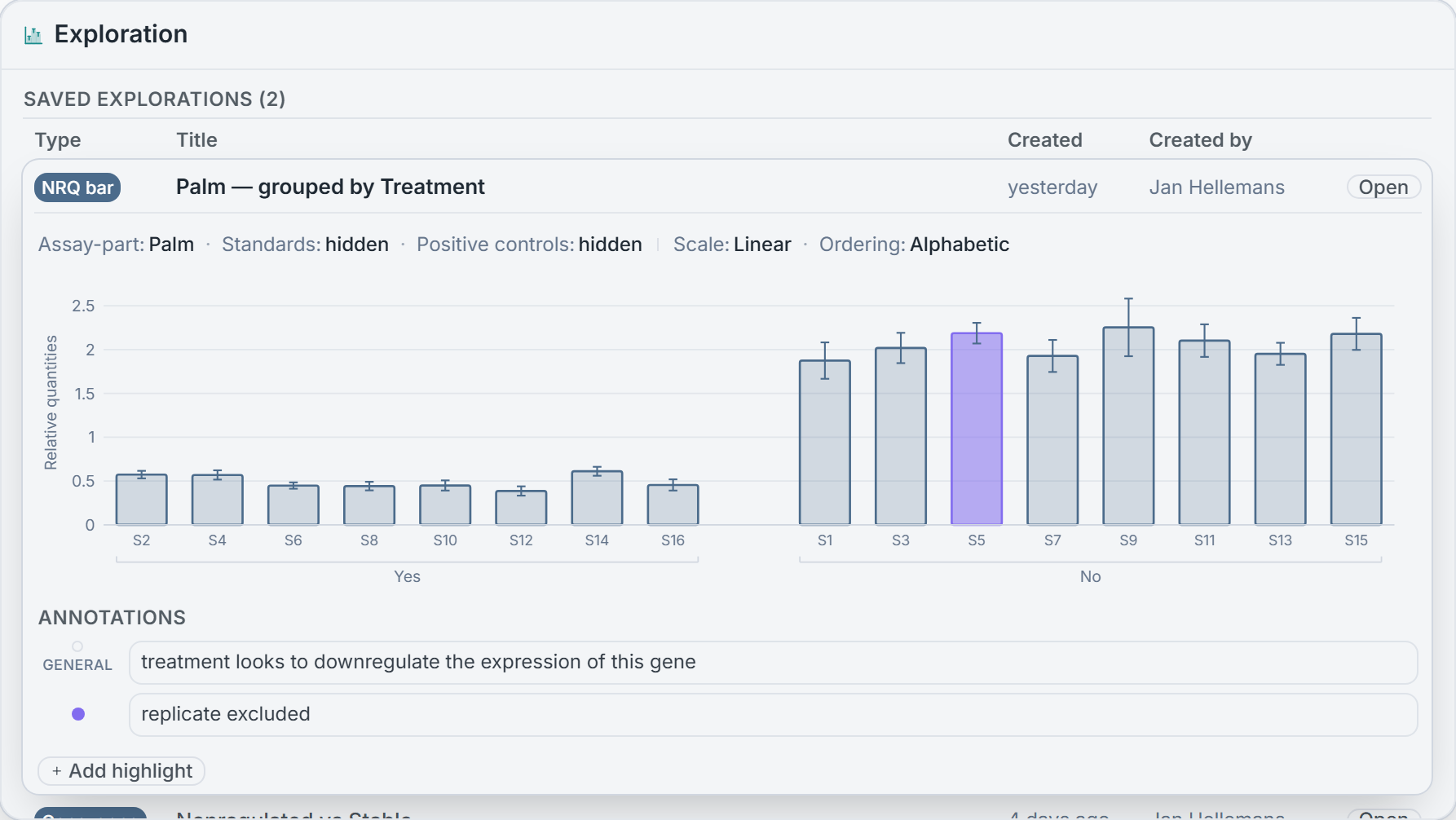The height and width of the screenshot is (820, 1456).
Task: Select the General annotation radio marker
Action: [77, 646]
